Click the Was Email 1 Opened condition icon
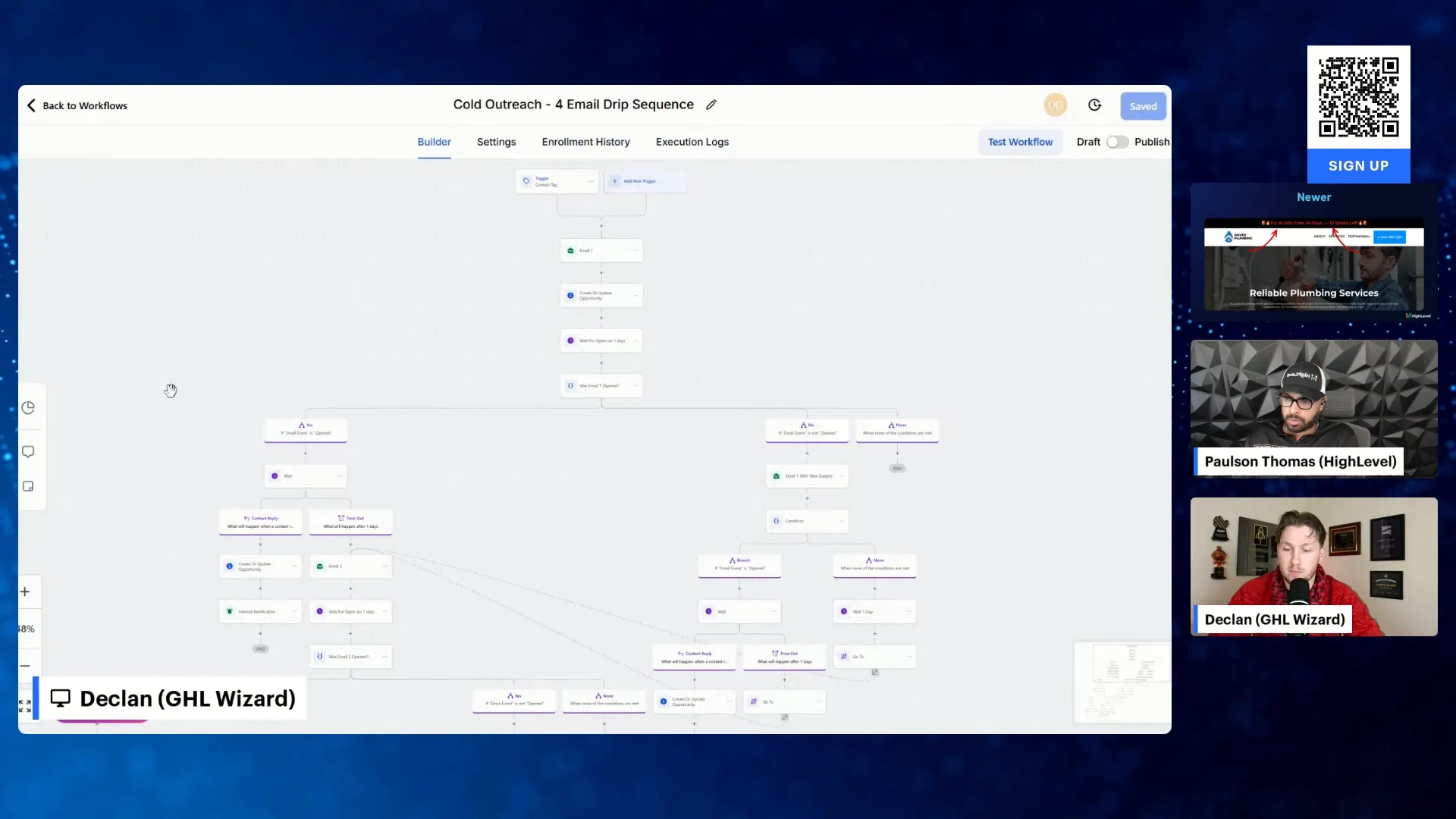Image resolution: width=1456 pixels, height=819 pixels. point(570,385)
